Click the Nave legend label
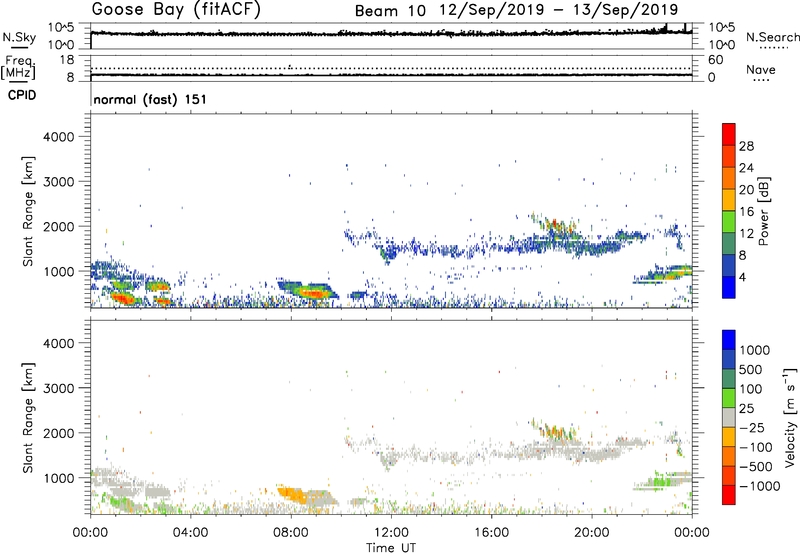 point(760,70)
